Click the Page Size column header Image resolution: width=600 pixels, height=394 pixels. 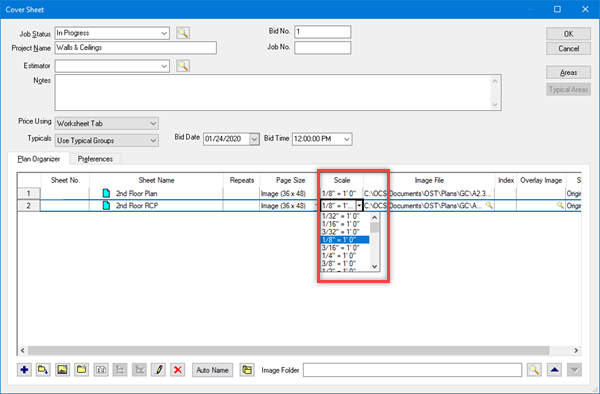[290, 180]
